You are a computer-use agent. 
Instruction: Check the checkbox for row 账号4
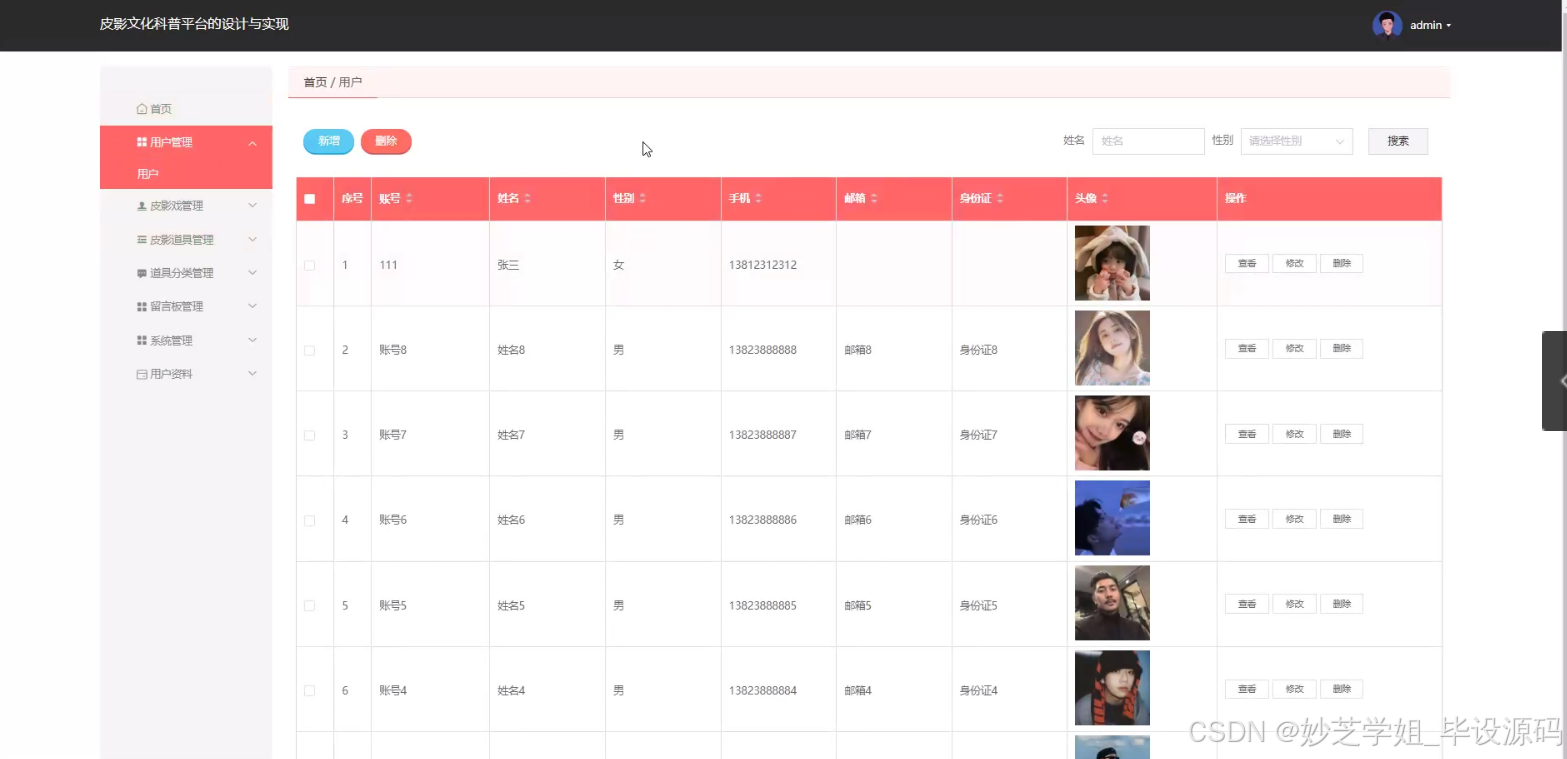click(x=310, y=690)
